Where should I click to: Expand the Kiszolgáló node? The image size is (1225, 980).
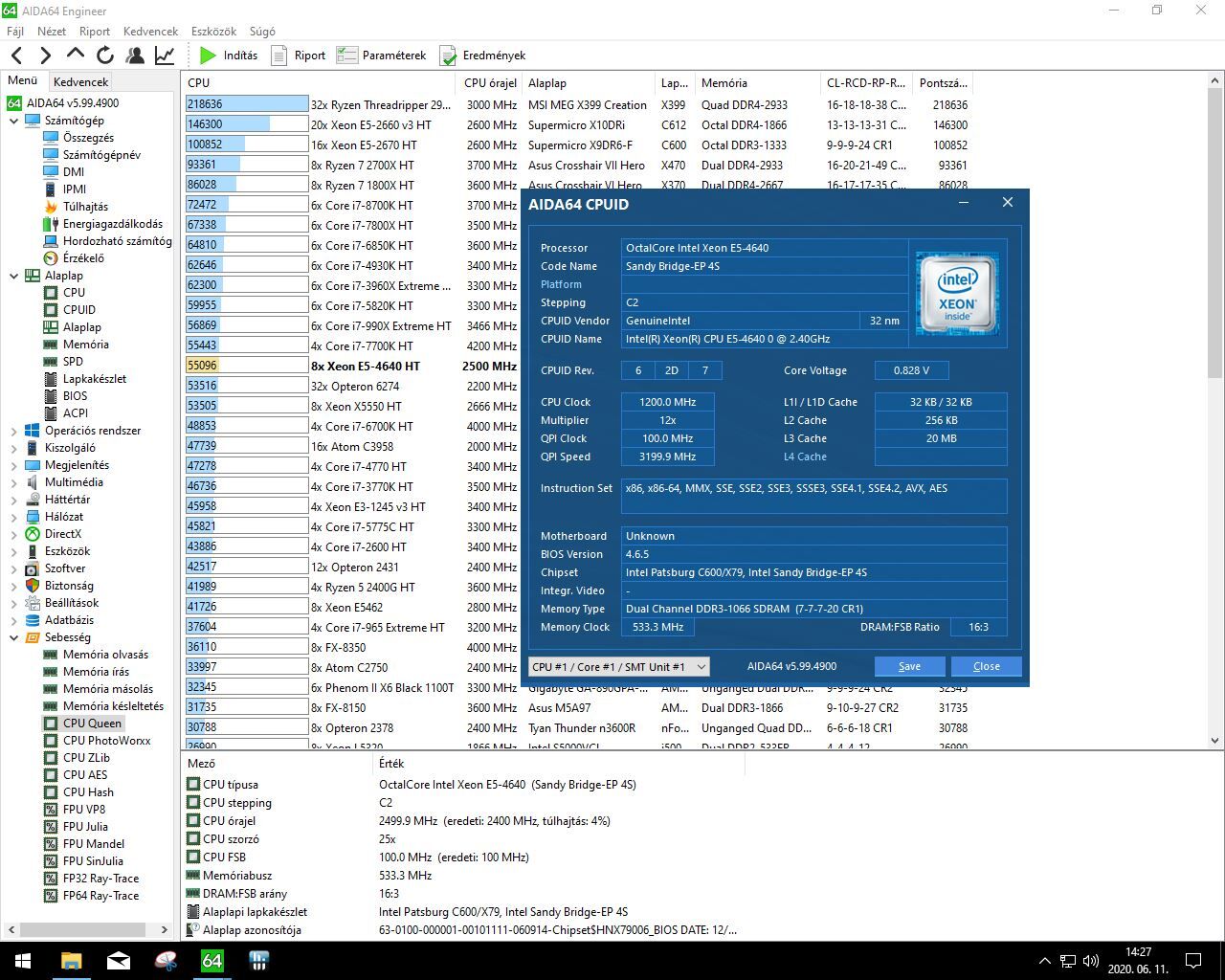coord(13,448)
